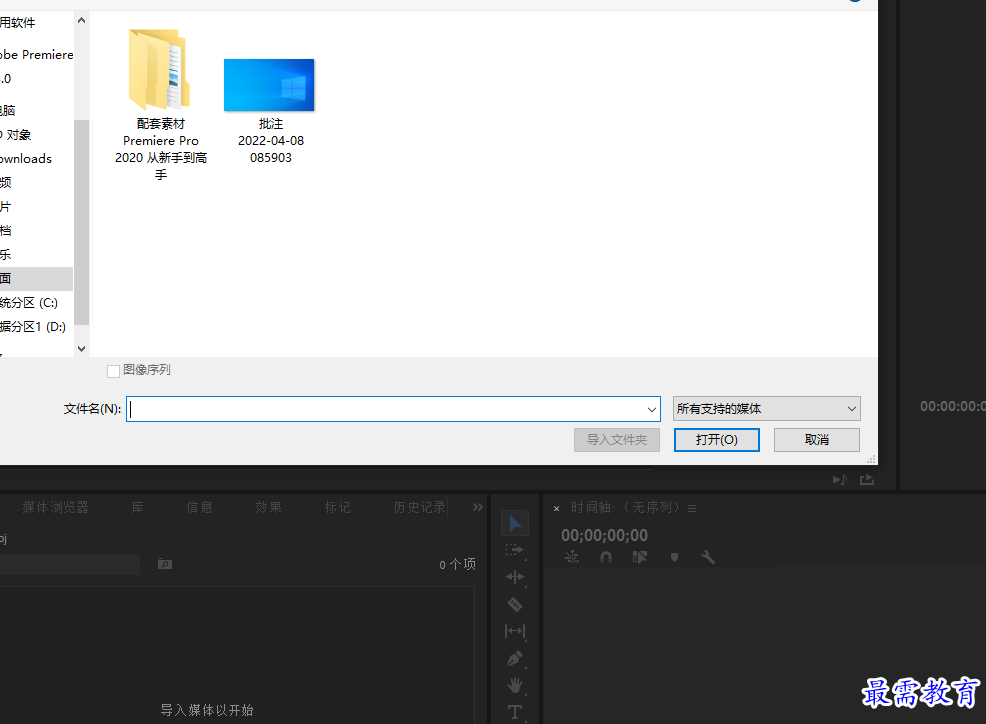
Task: Expand the 文件名 dropdown arrow
Action: 651,409
